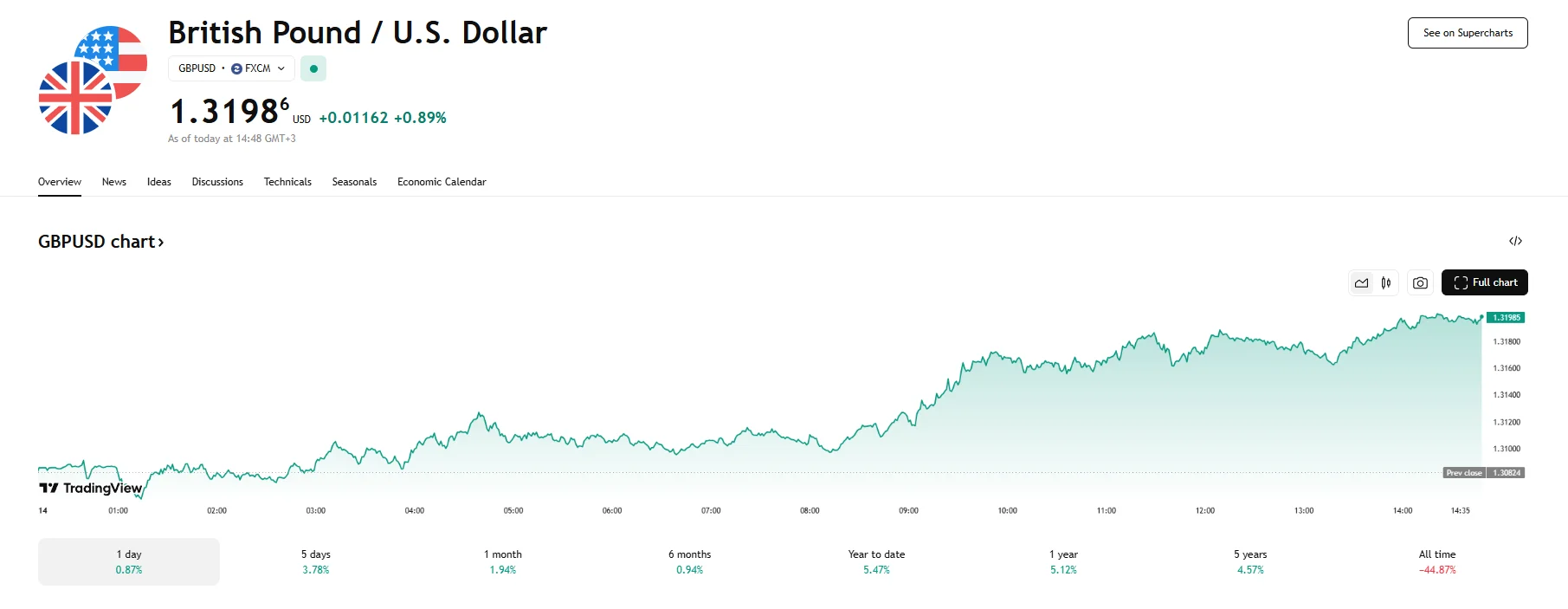The width and height of the screenshot is (1568, 609).
Task: Click the green market status indicator
Action: click(x=313, y=68)
